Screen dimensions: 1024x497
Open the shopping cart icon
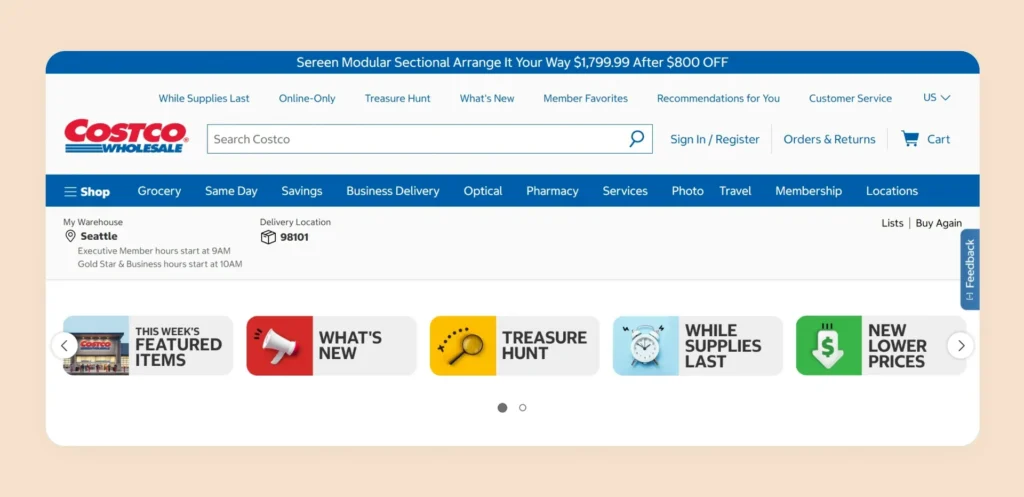(x=910, y=138)
